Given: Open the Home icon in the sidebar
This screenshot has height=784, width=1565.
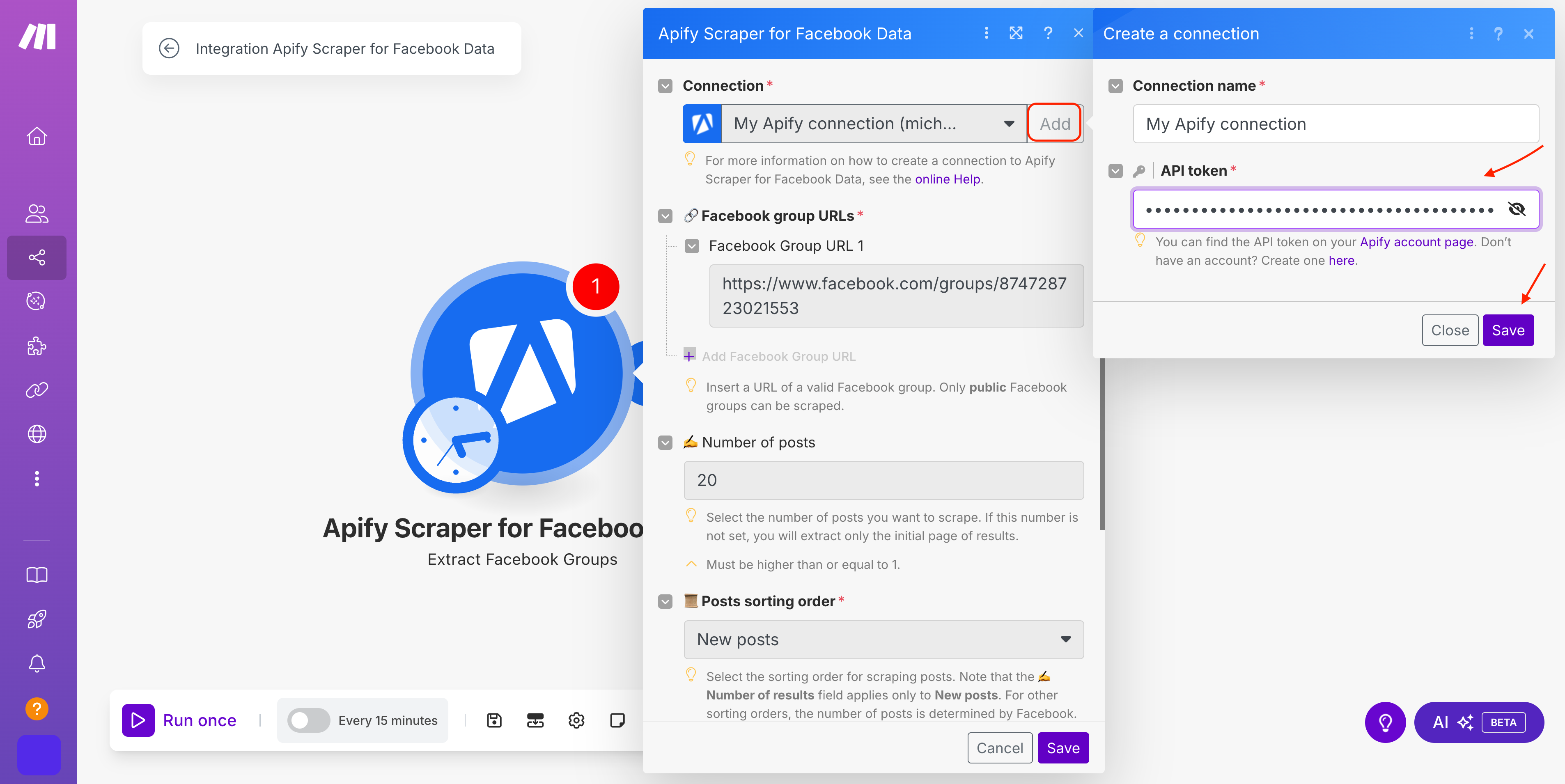Looking at the screenshot, I should [x=37, y=136].
